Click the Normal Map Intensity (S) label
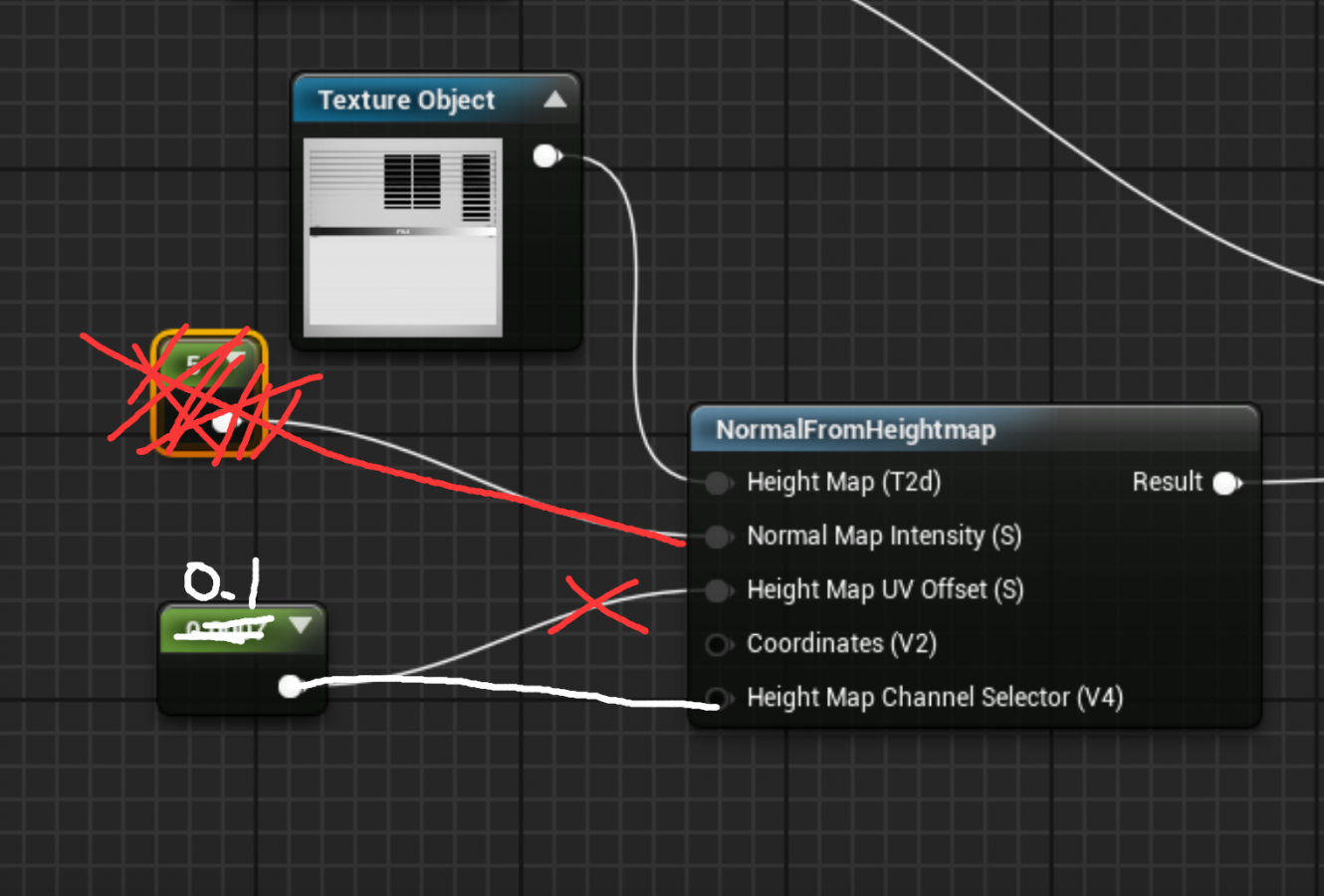The width and height of the screenshot is (1324, 896). point(884,536)
